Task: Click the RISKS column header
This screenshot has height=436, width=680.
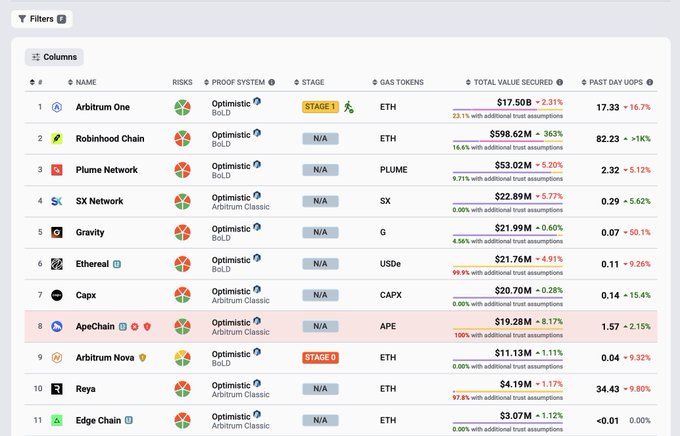Action: point(182,82)
